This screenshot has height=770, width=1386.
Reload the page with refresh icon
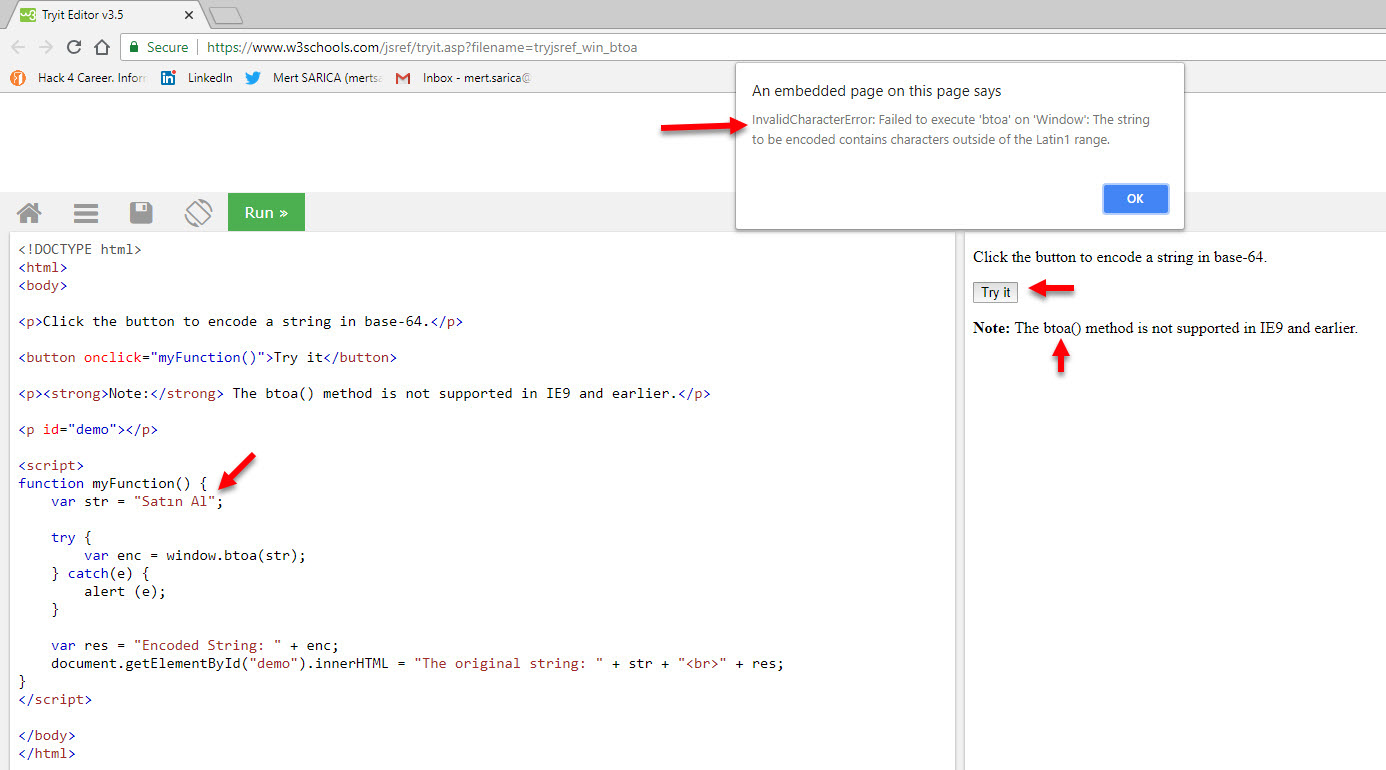pyautogui.click(x=74, y=47)
